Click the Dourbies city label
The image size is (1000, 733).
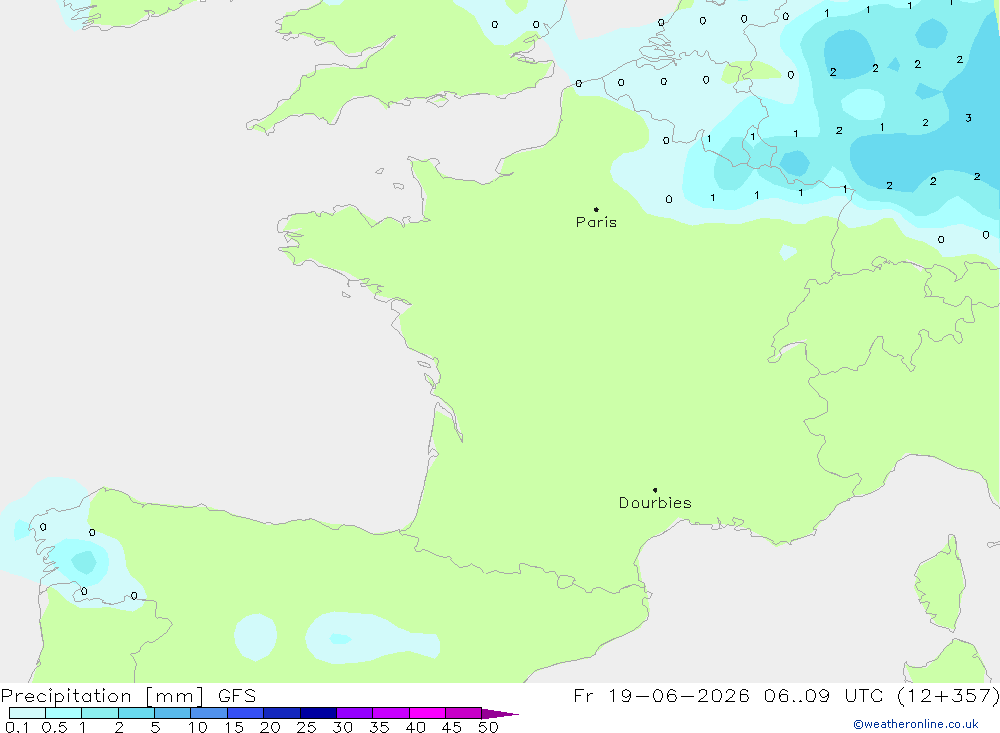(x=655, y=503)
